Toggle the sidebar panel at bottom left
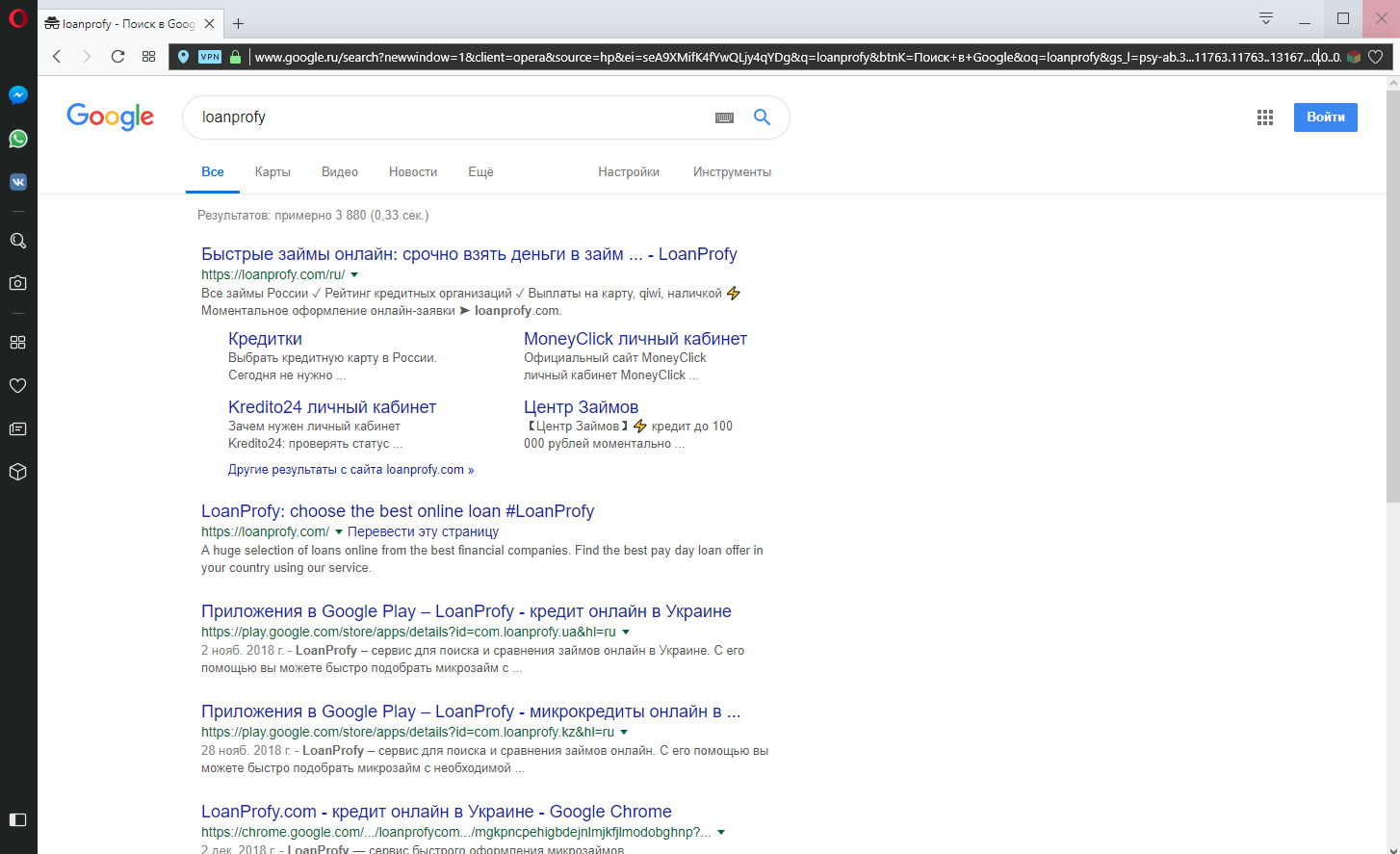Screen dimensions: 1400x854 click(17, 819)
